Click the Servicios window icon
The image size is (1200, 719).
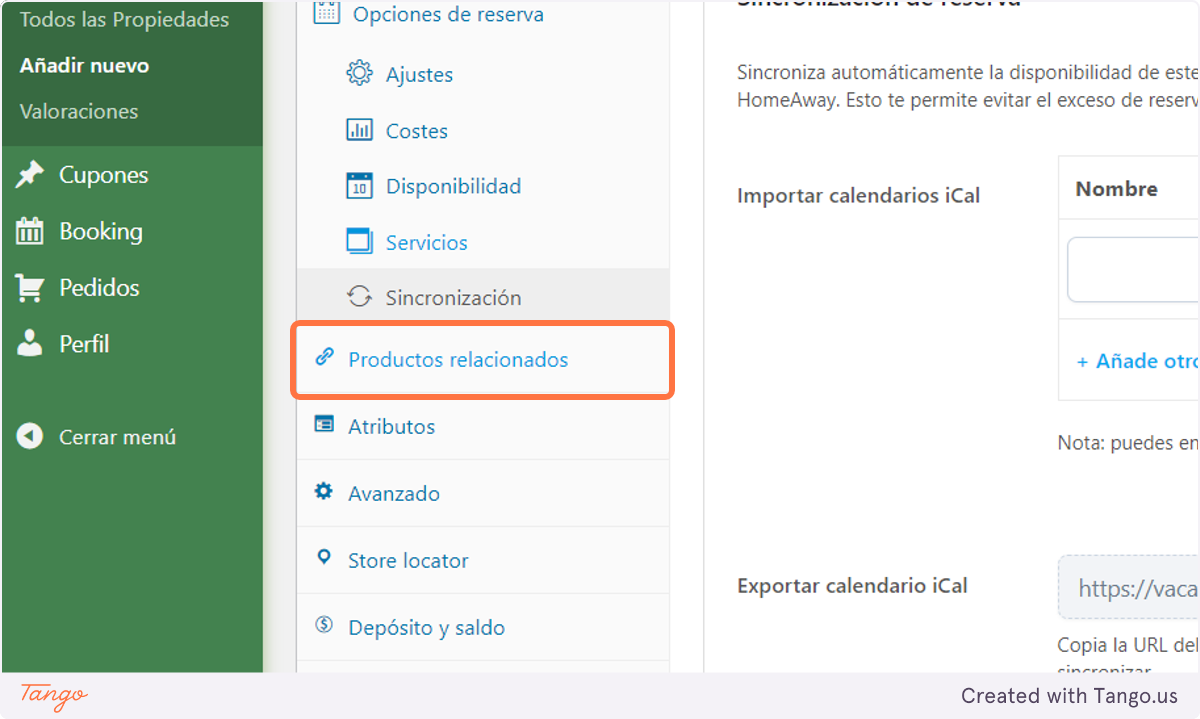pos(359,241)
